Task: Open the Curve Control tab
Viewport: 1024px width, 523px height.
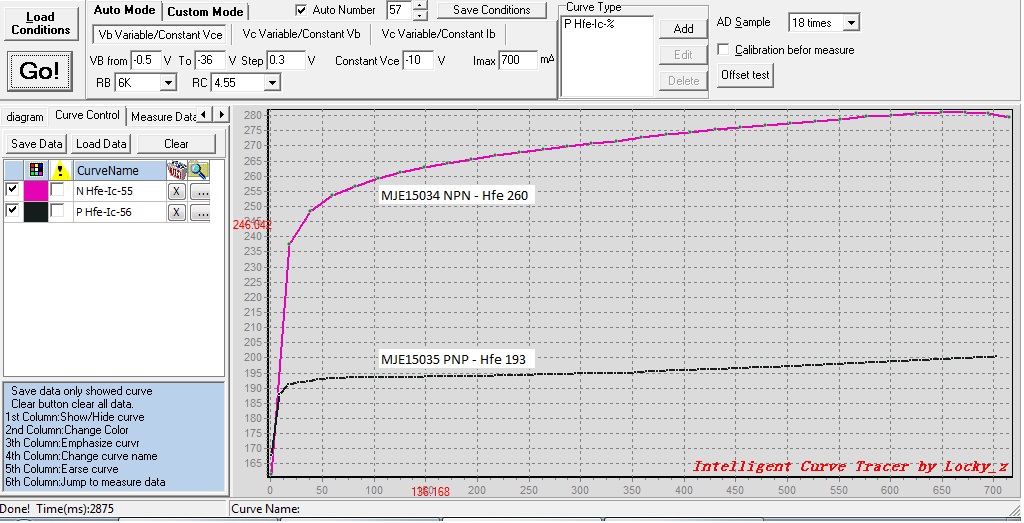Action: (x=88, y=115)
